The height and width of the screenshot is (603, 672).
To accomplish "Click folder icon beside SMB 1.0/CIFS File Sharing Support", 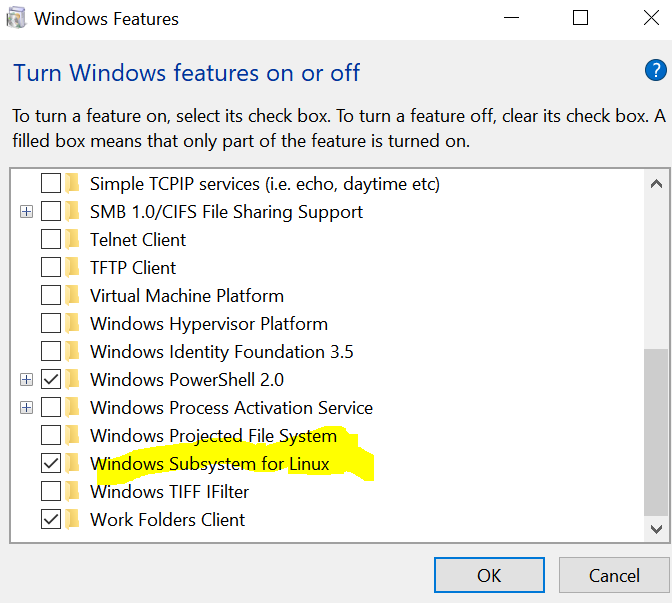I will pos(72,212).
